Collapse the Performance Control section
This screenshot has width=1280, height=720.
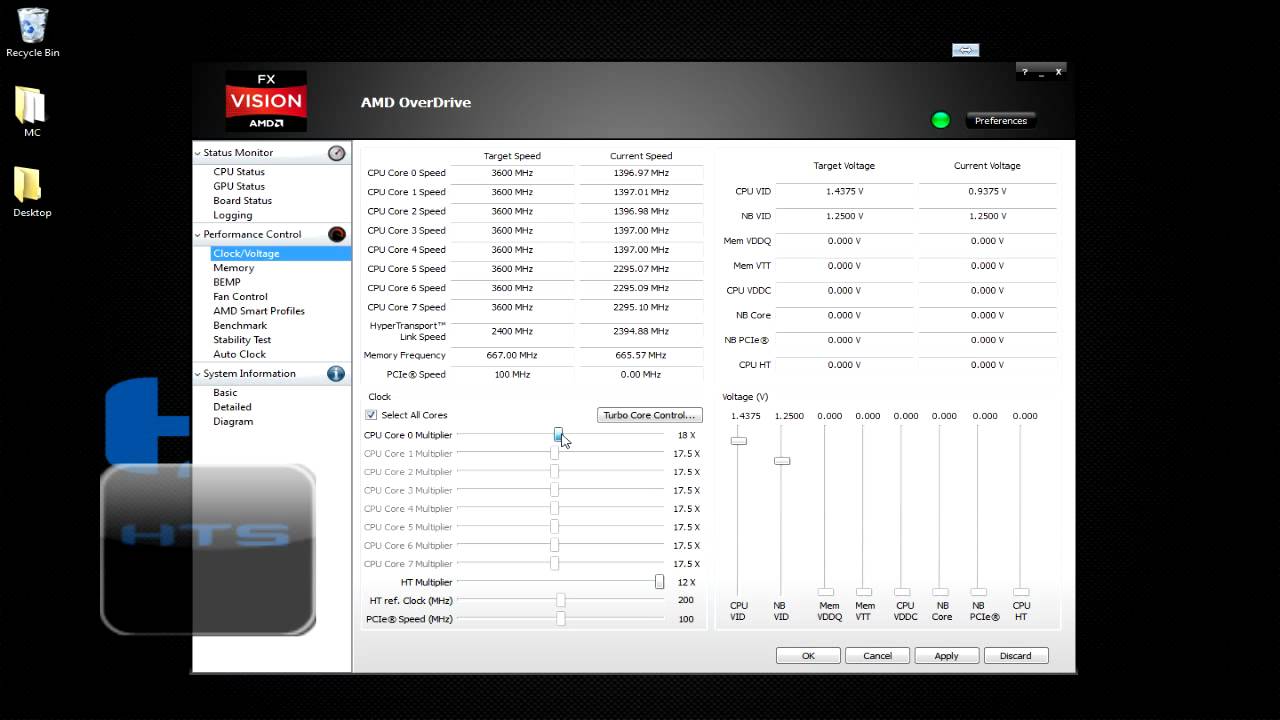(x=198, y=234)
